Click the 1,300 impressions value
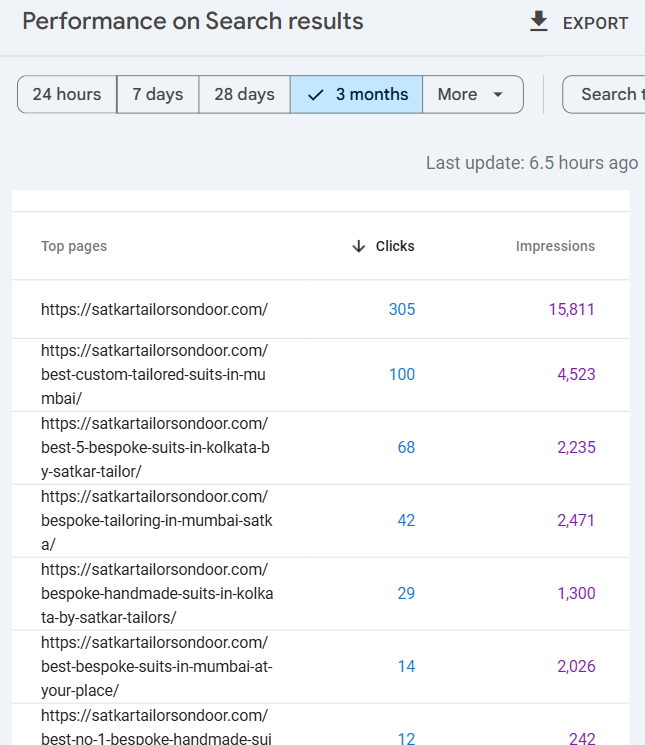This screenshot has height=745, width=645. tap(576, 593)
